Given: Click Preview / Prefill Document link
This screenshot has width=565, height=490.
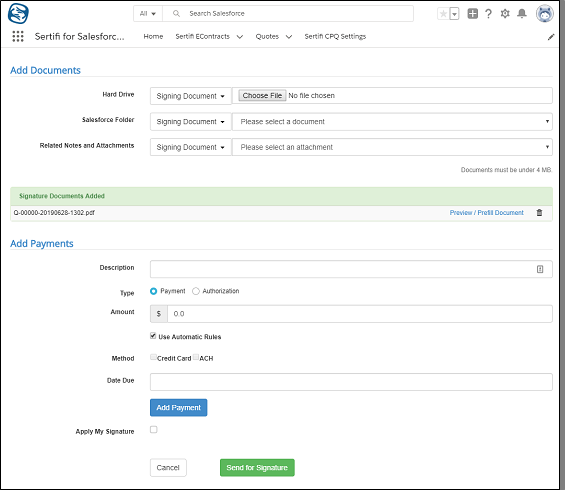Looking at the screenshot, I should [486, 213].
